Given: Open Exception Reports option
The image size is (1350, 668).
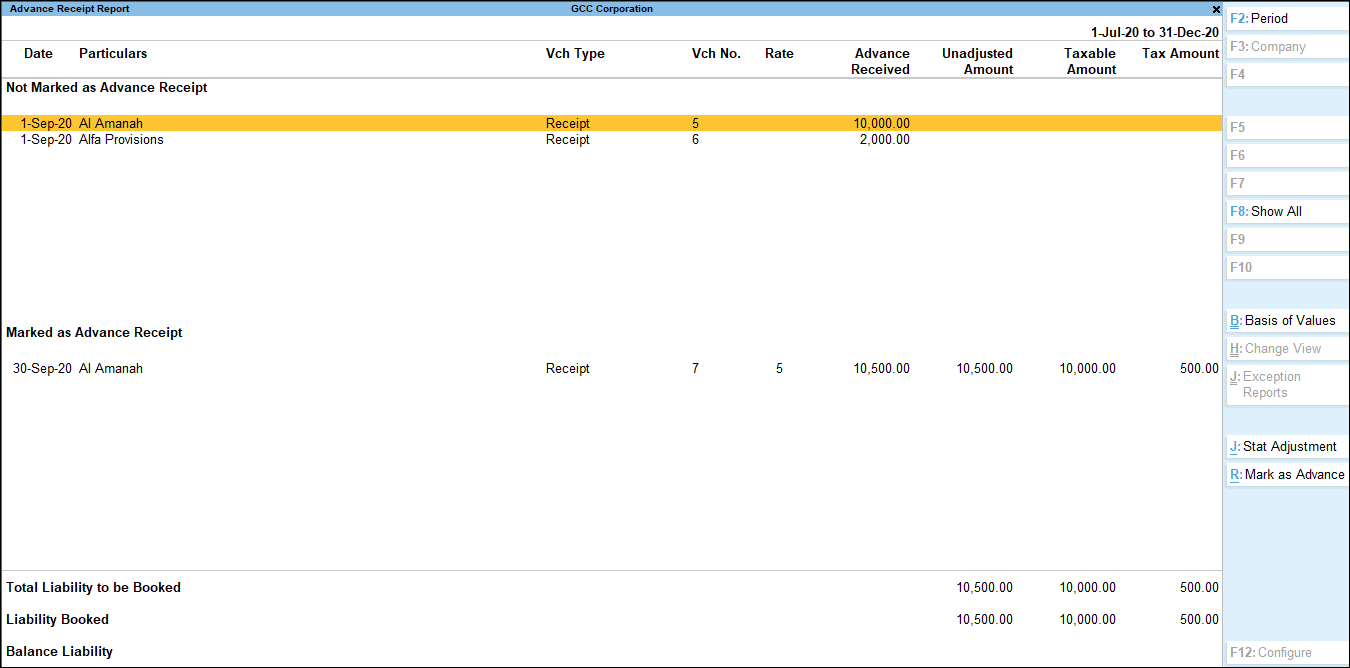Looking at the screenshot, I should [1287, 385].
